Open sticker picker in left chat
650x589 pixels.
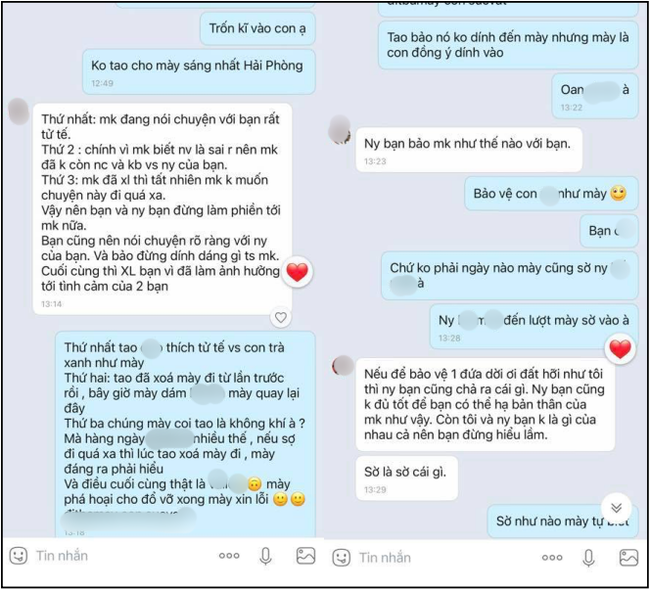18,555
